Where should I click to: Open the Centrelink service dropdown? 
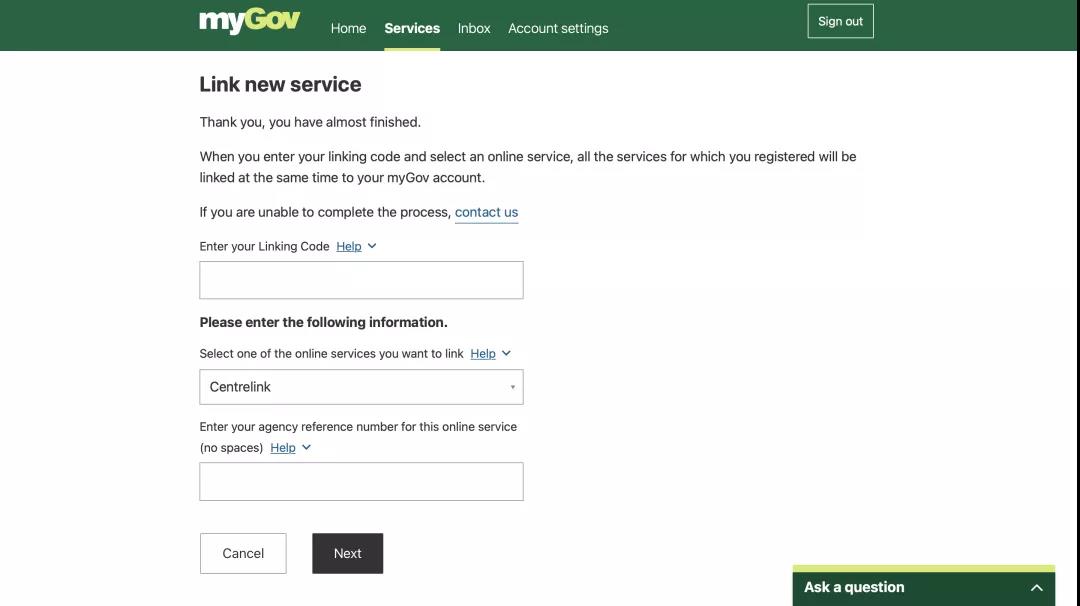(x=361, y=387)
